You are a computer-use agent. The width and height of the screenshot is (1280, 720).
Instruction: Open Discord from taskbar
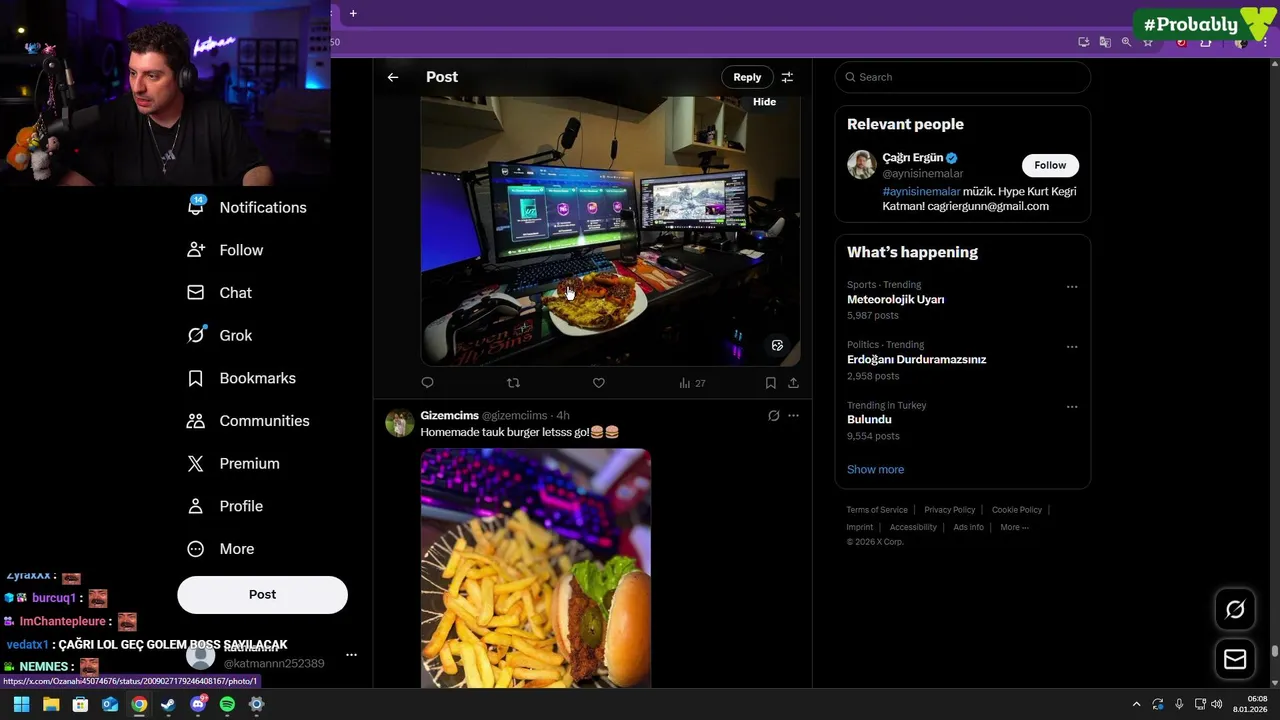click(198, 704)
